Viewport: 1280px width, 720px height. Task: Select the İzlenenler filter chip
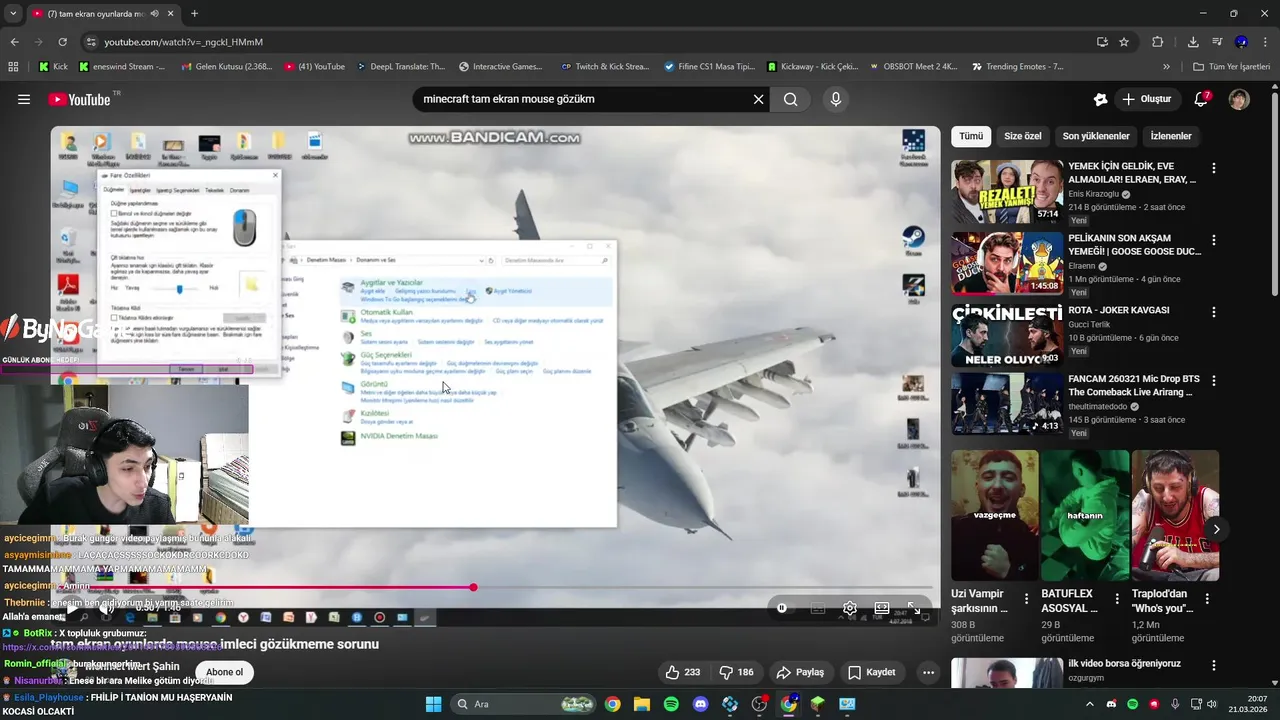1171,136
